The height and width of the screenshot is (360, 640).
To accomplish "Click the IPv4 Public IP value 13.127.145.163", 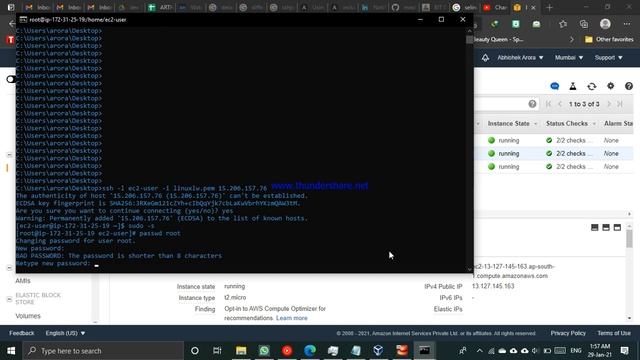I will pyautogui.click(x=493, y=286).
